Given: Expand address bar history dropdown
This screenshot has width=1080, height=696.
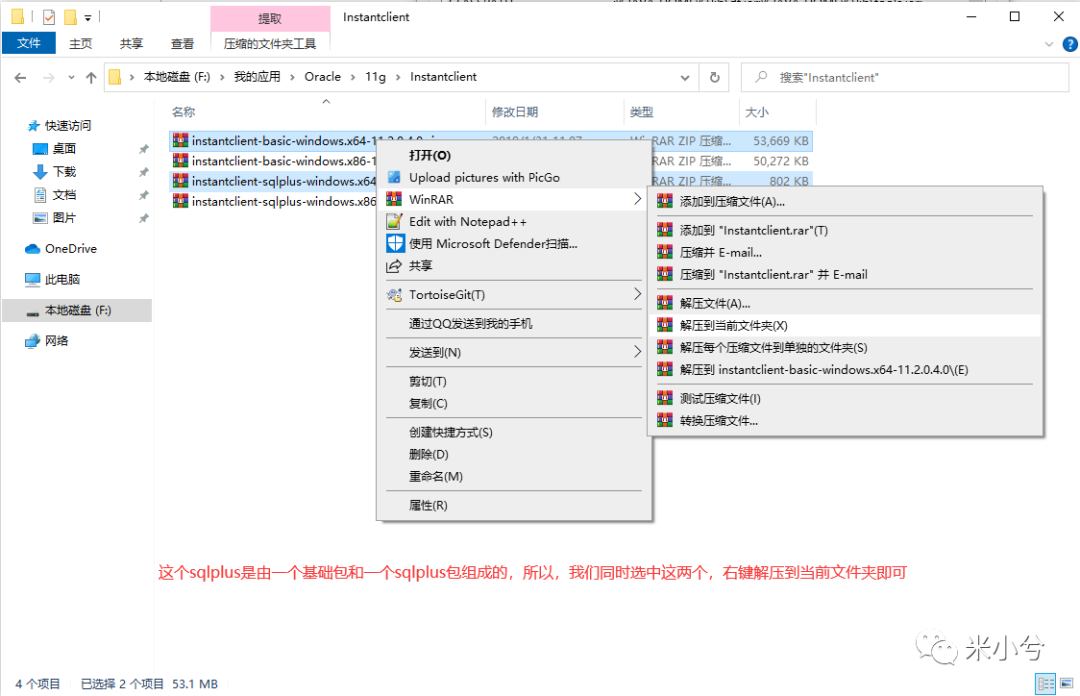Looking at the screenshot, I should click(x=685, y=77).
